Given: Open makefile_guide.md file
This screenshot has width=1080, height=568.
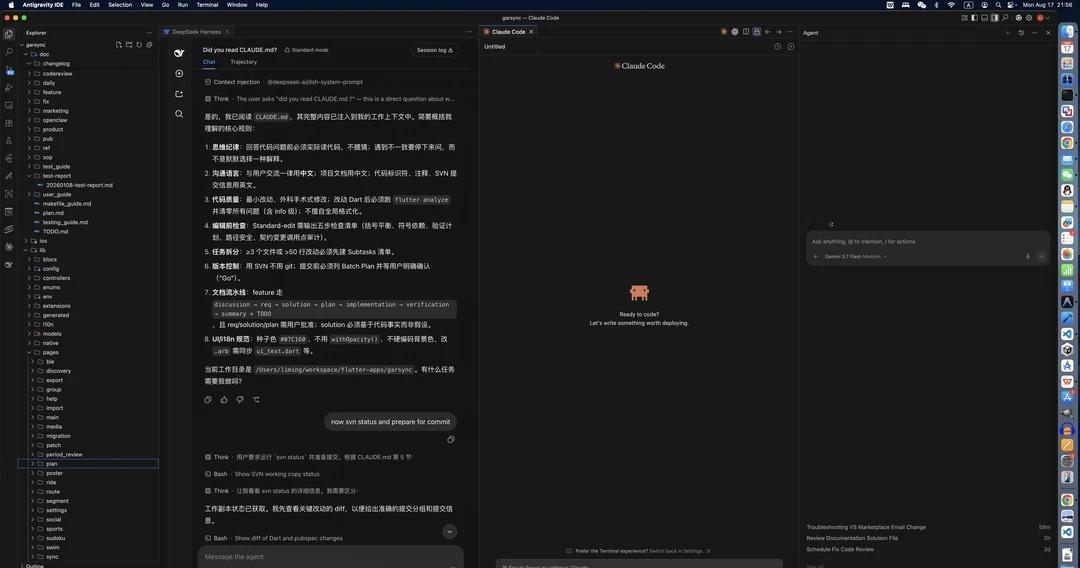Looking at the screenshot, I should coord(67,204).
